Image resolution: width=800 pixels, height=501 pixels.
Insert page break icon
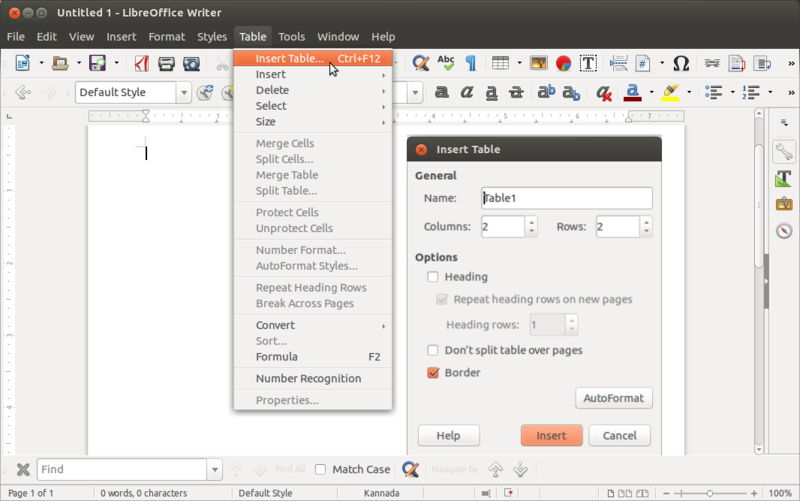(x=618, y=63)
